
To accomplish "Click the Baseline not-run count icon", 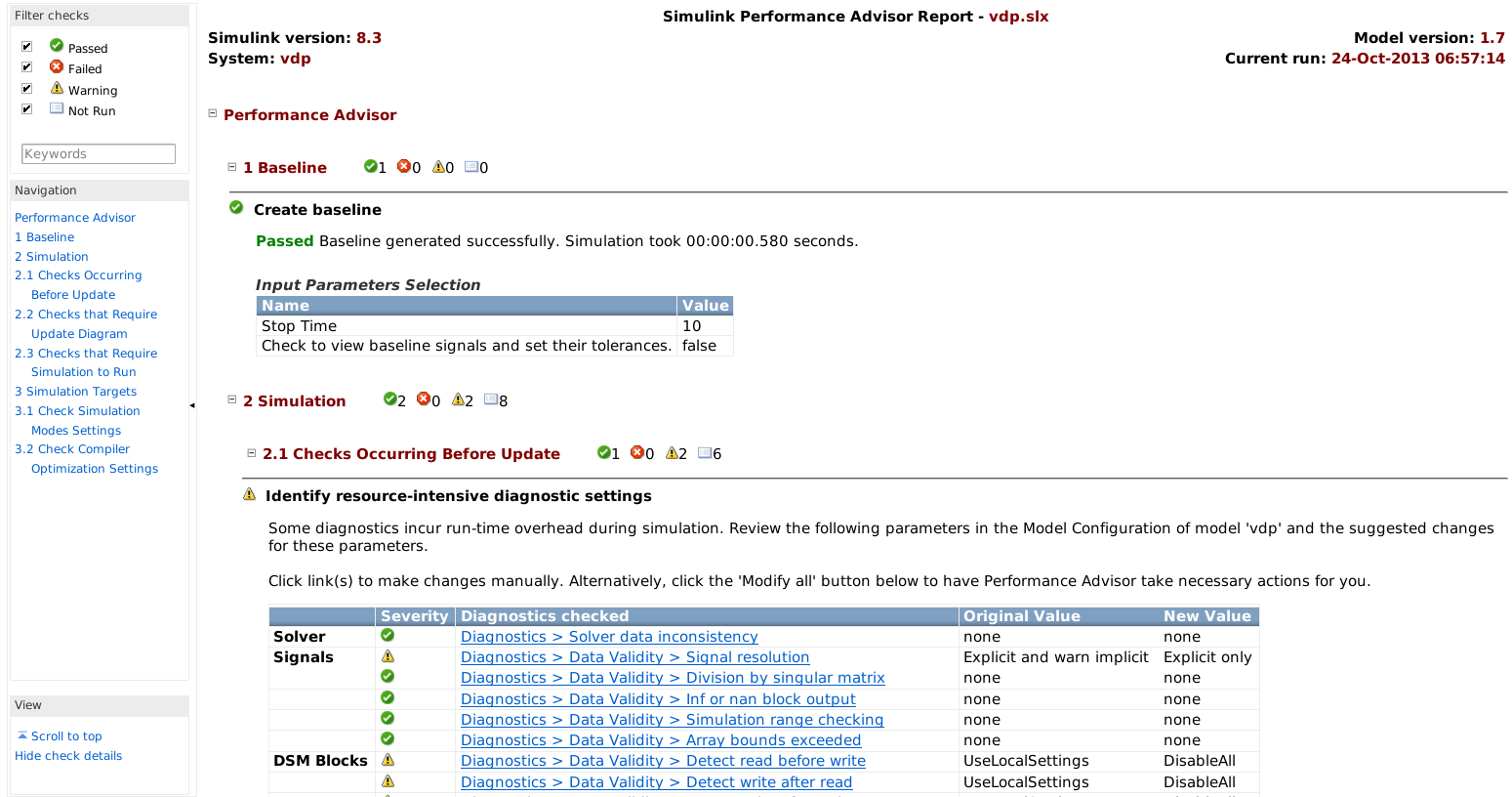I will point(471,166).
